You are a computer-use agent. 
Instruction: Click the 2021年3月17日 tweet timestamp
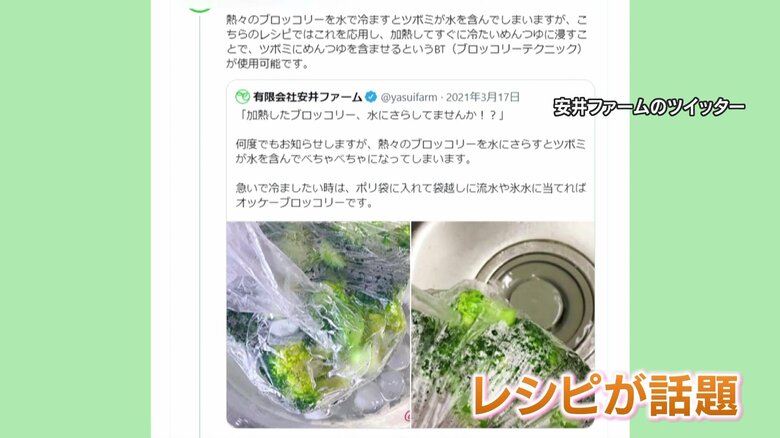483,97
